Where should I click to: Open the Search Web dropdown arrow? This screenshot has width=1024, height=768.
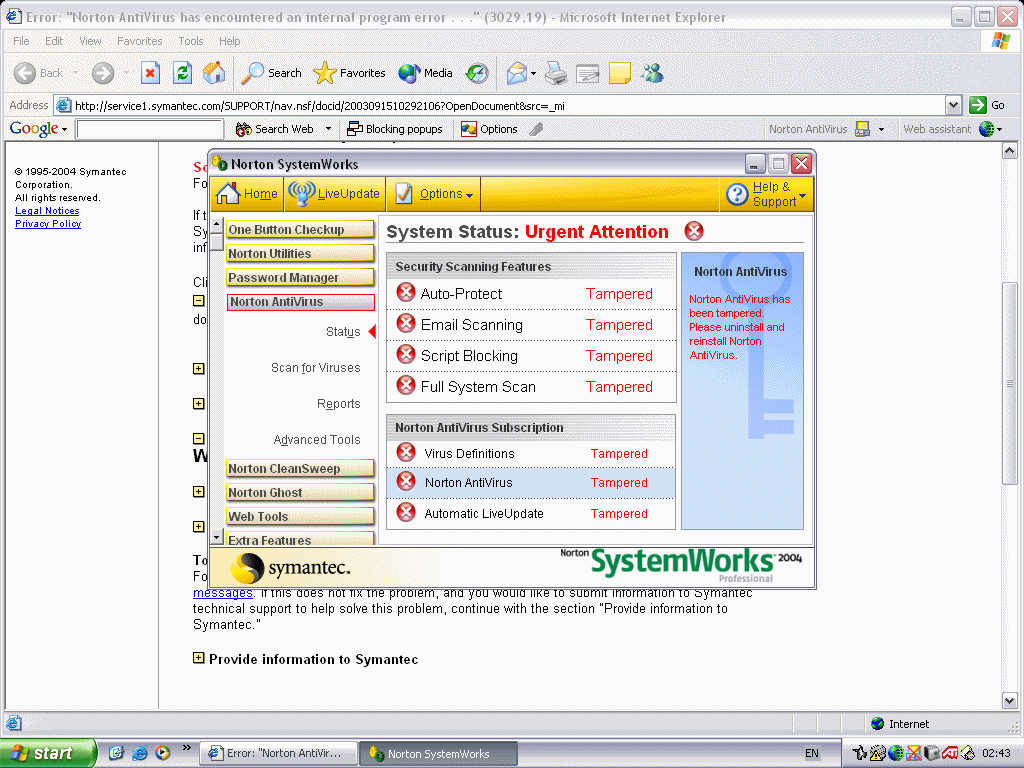[328, 129]
